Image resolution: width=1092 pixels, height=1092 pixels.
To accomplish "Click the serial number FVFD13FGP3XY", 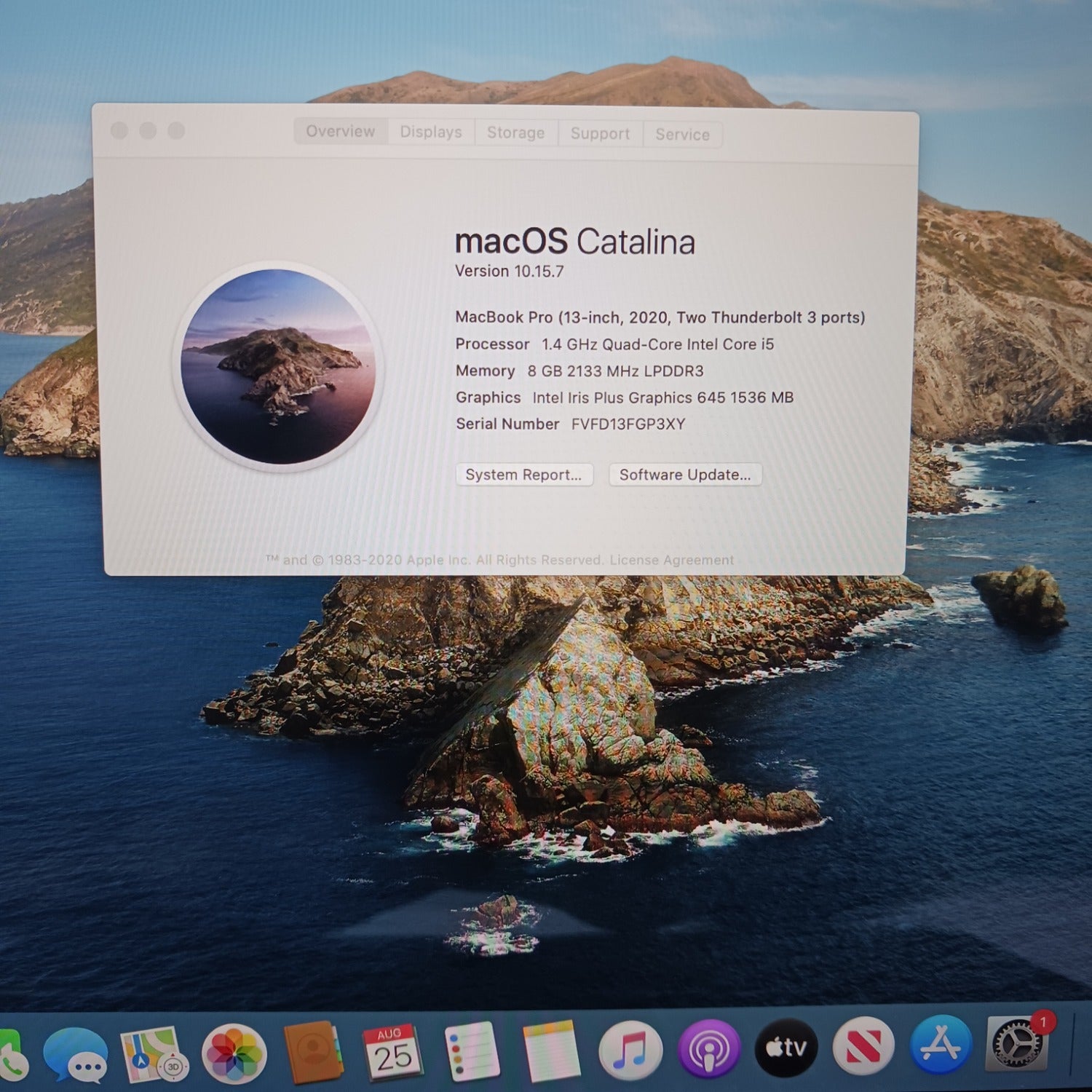I will point(628,424).
